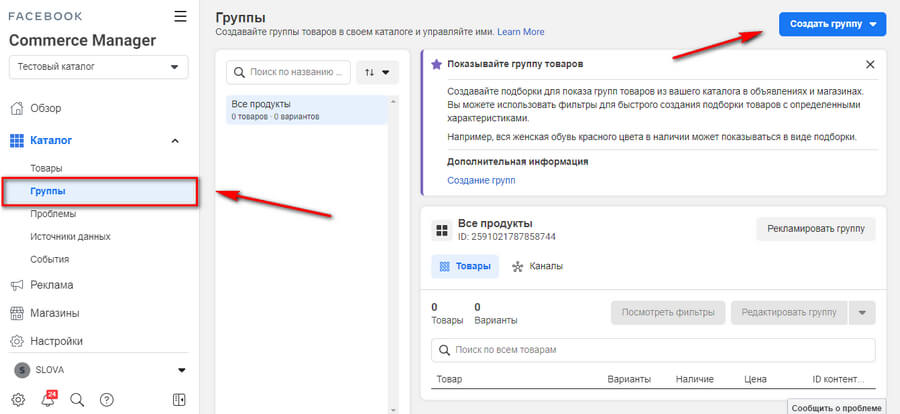Click the hamburger menu icon
The image size is (900, 414).
pyautogui.click(x=180, y=16)
